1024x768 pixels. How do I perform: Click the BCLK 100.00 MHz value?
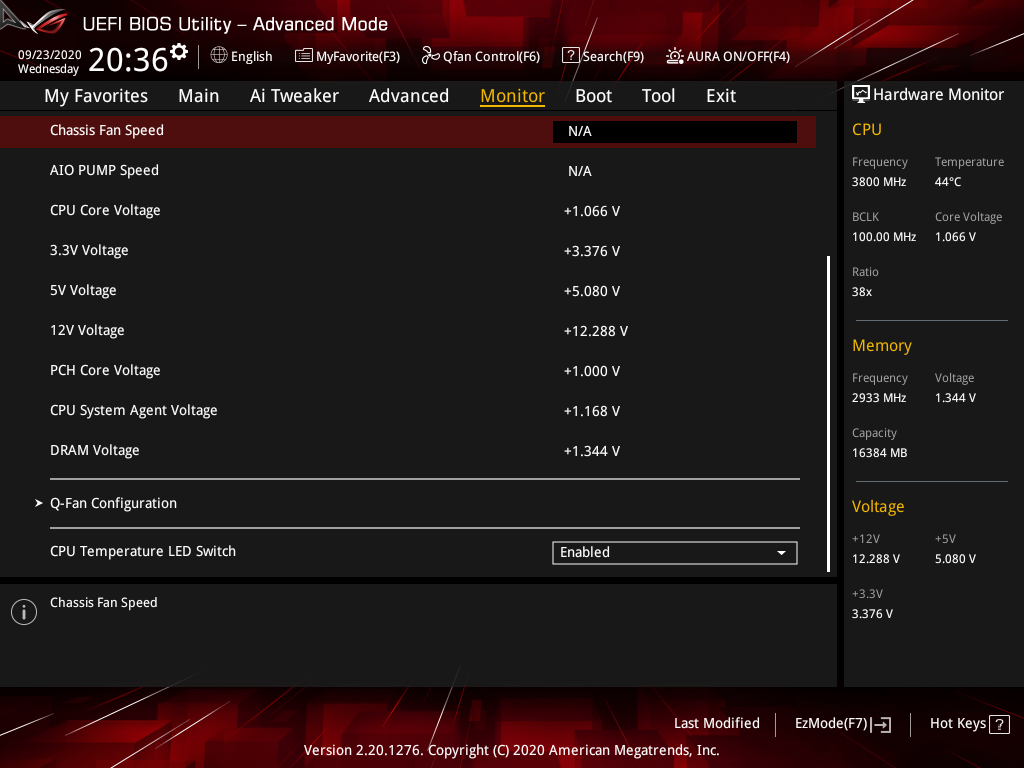tap(884, 237)
